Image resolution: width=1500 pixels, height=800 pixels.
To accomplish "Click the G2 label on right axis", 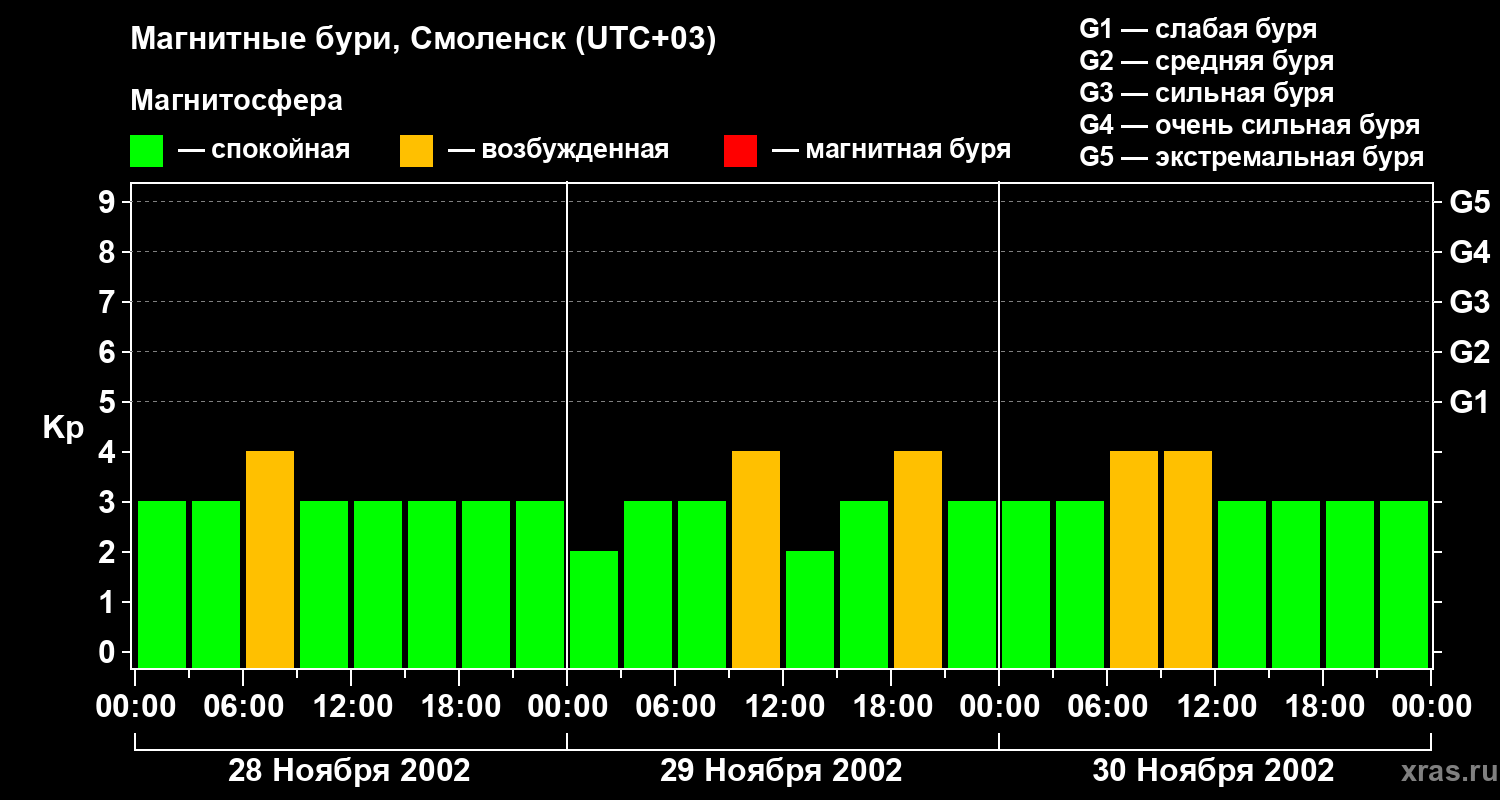I will click(1469, 352).
